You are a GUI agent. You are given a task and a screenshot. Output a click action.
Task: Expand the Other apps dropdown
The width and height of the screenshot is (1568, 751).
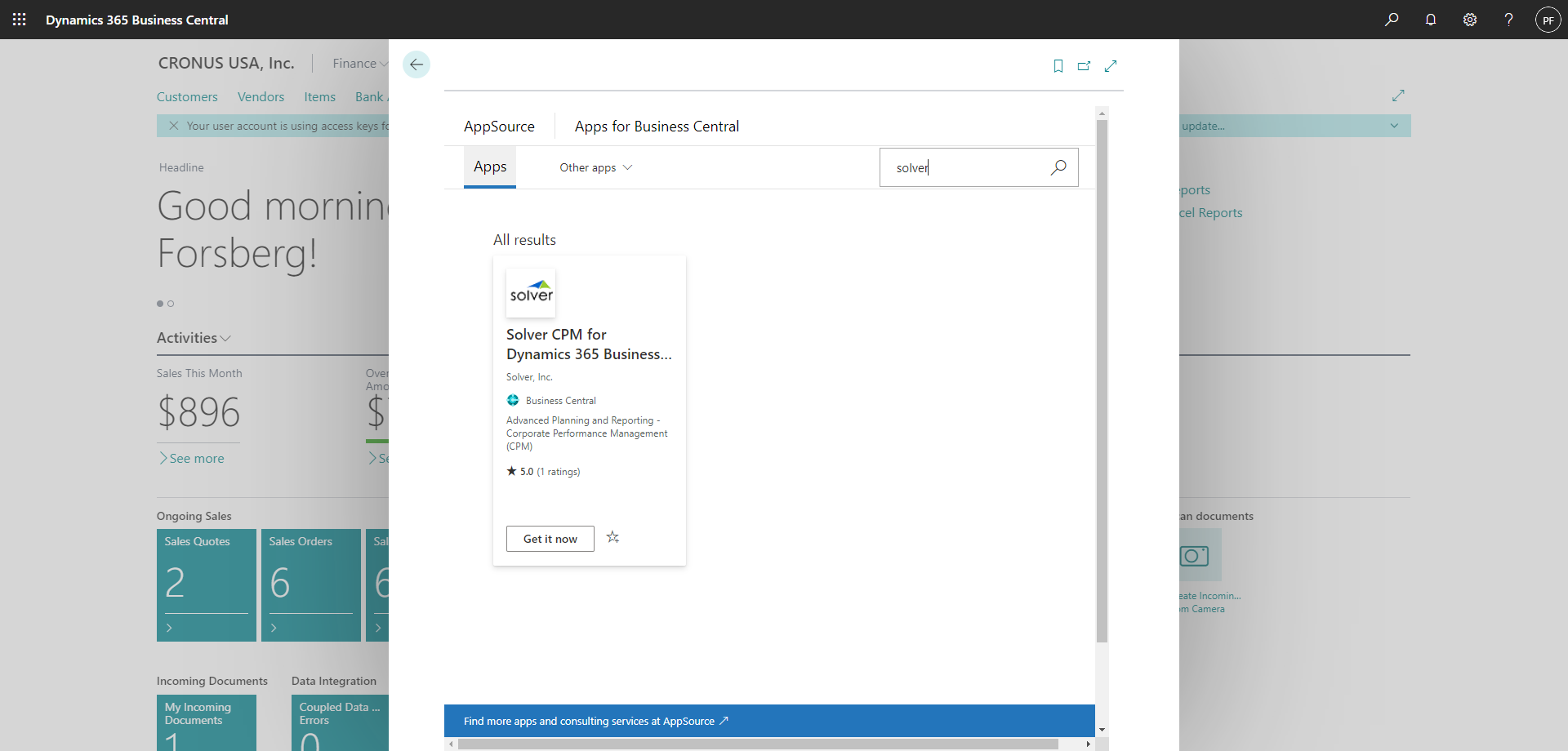595,167
